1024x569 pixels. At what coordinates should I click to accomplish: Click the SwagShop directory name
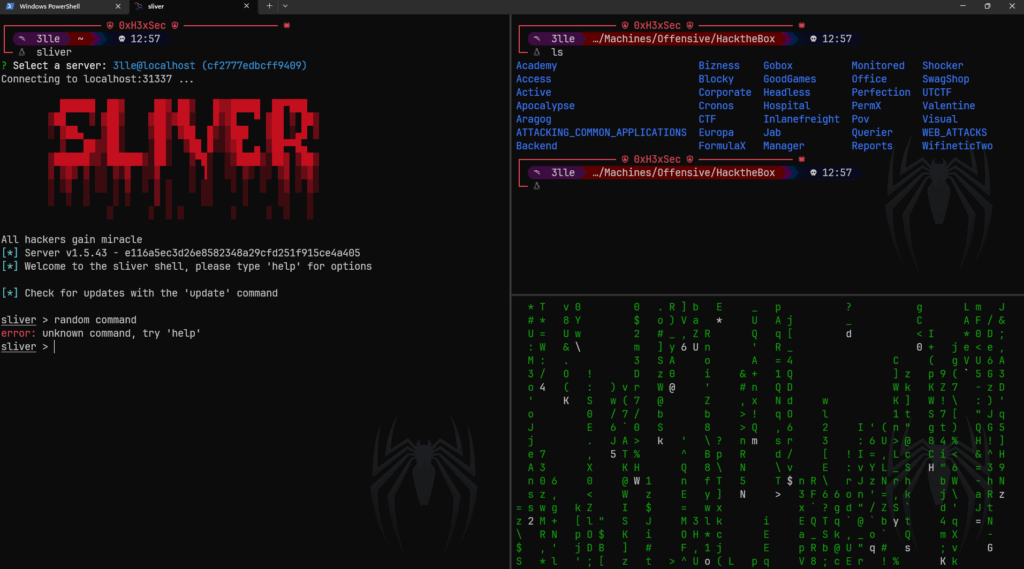coord(945,79)
